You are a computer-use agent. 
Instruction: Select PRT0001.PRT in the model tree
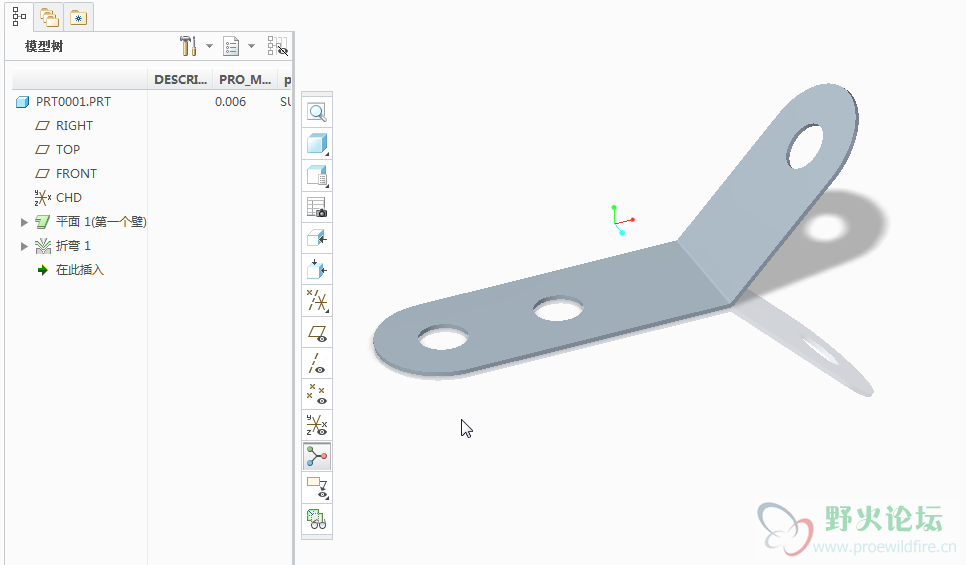(x=73, y=102)
